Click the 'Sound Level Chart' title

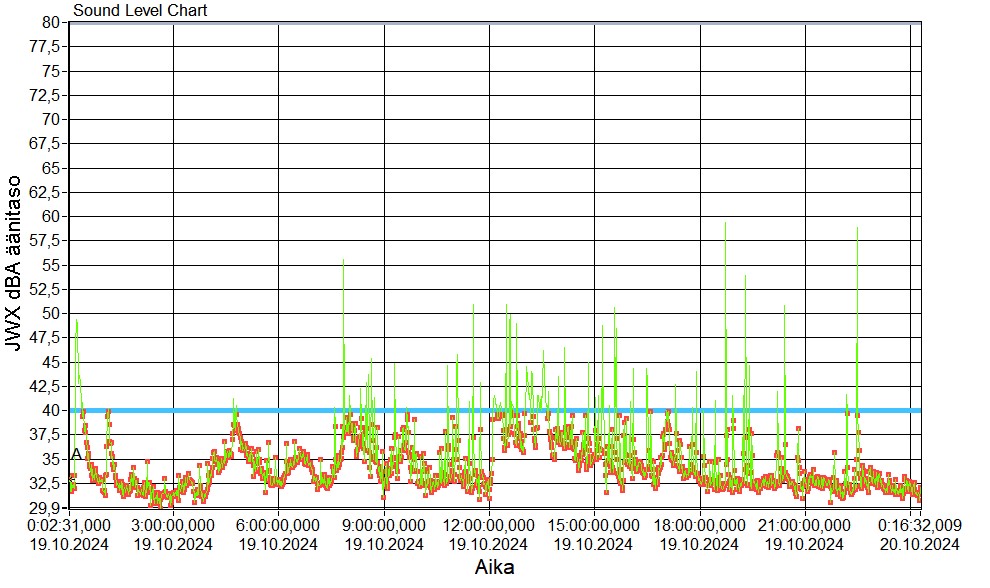tap(140, 10)
